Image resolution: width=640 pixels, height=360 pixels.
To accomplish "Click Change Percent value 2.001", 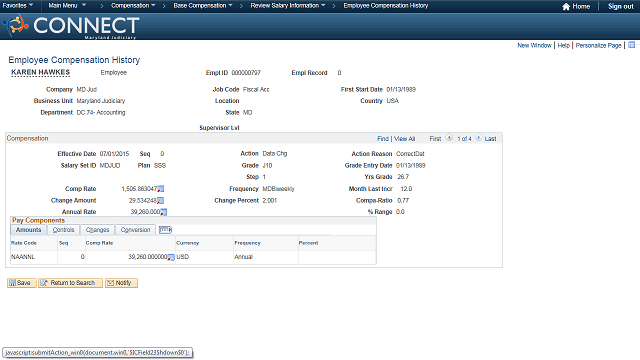I will tap(269, 200).
